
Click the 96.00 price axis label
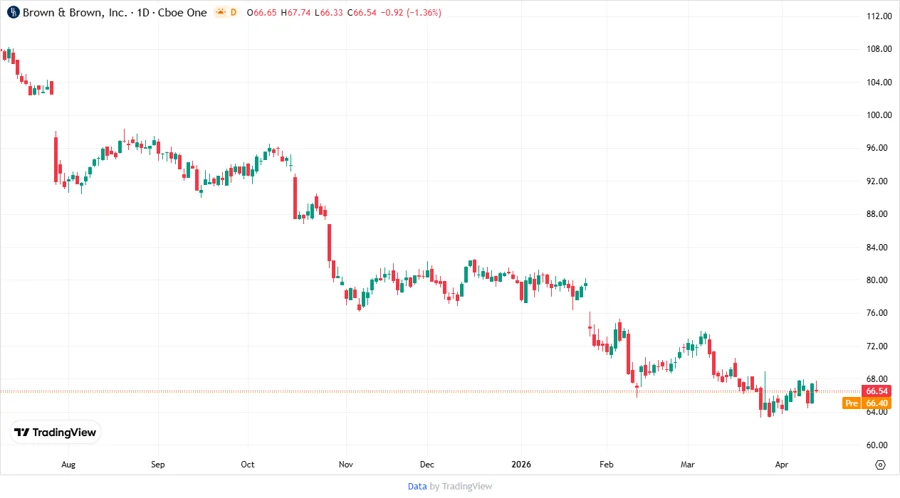pyautogui.click(x=879, y=147)
